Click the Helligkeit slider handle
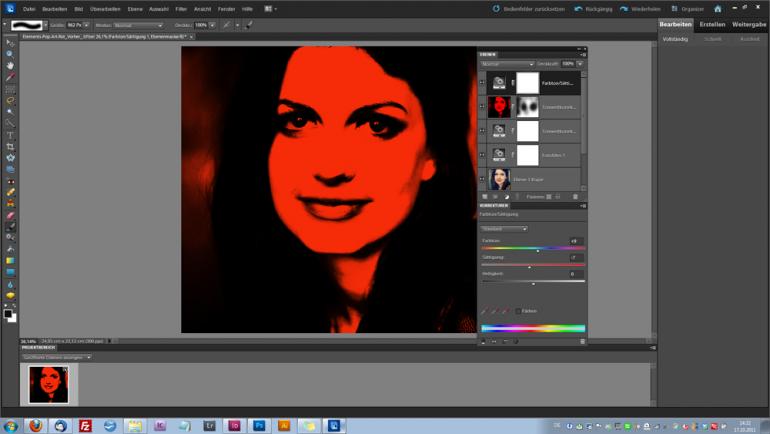 533,283
